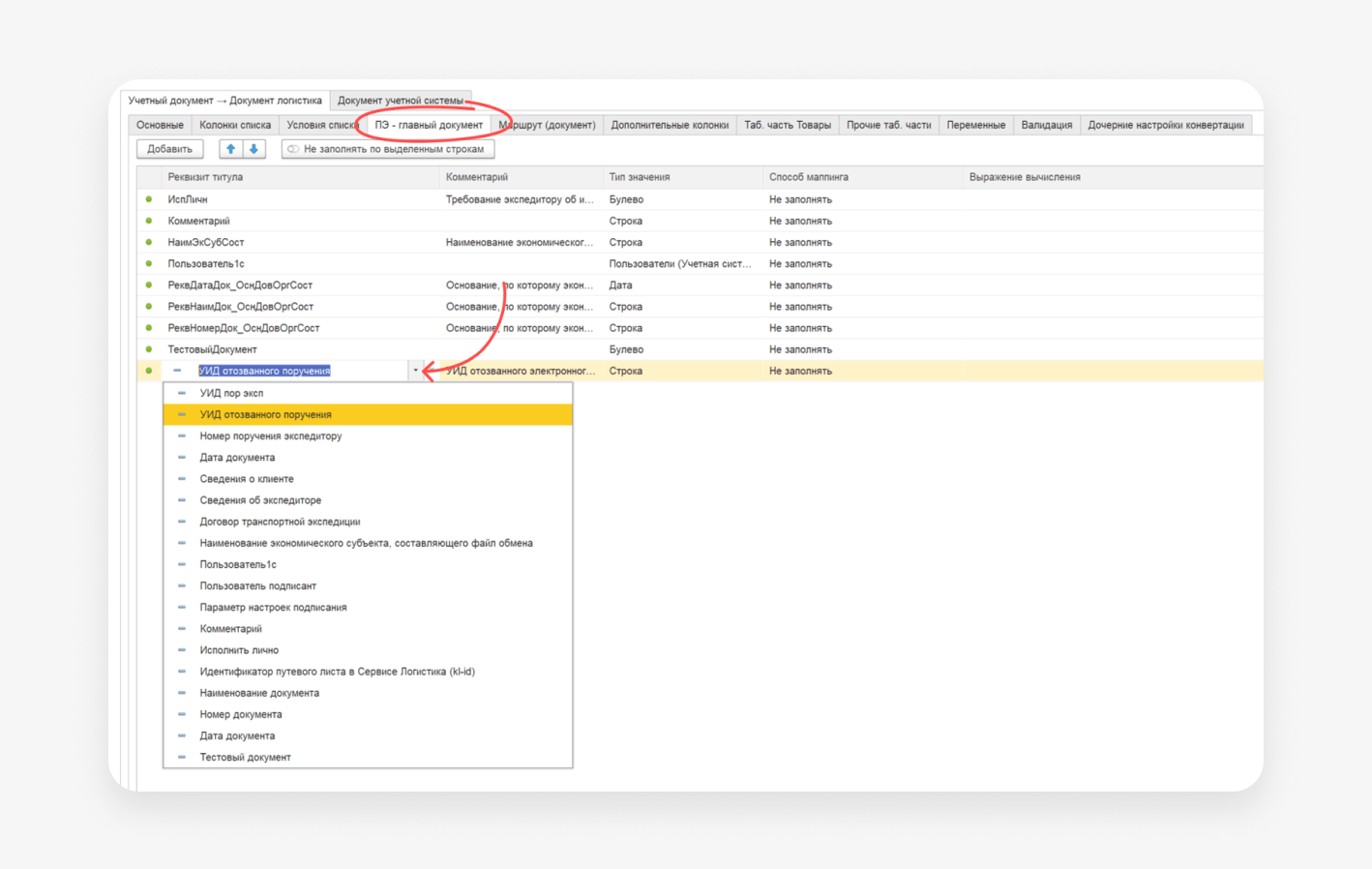1372x869 pixels.
Task: Open the Маршрут (документ) tab
Action: (x=547, y=125)
